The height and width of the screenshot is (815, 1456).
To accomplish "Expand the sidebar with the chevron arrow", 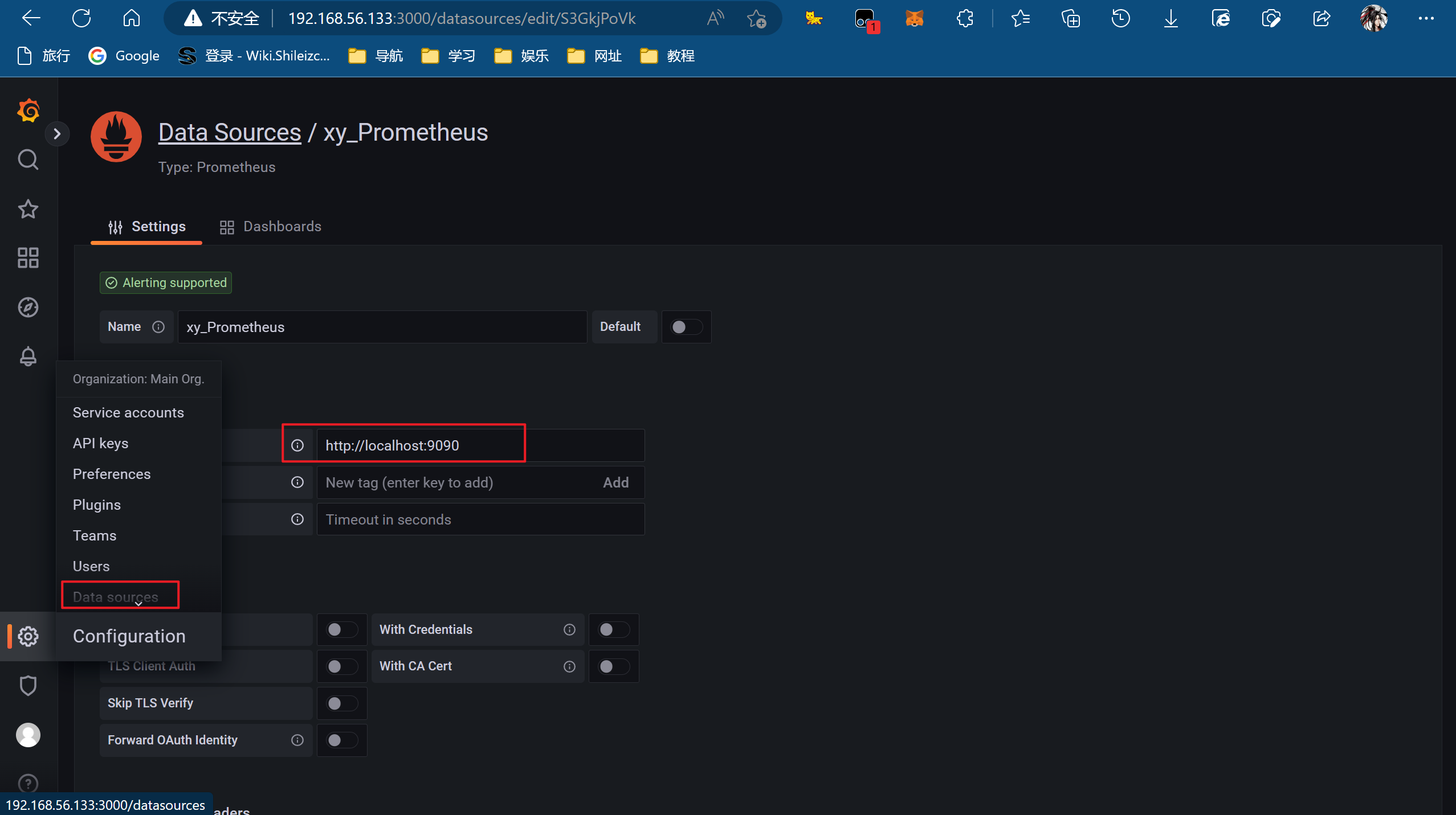I will pos(57,134).
